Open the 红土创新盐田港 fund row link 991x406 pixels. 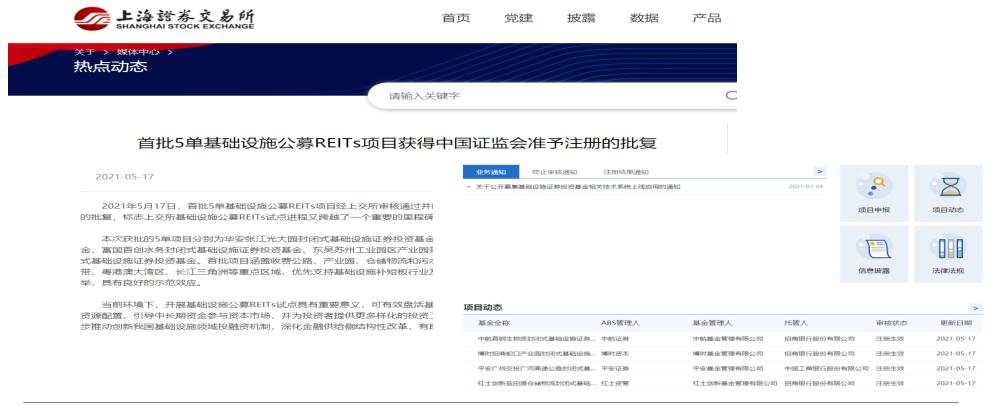537,383
